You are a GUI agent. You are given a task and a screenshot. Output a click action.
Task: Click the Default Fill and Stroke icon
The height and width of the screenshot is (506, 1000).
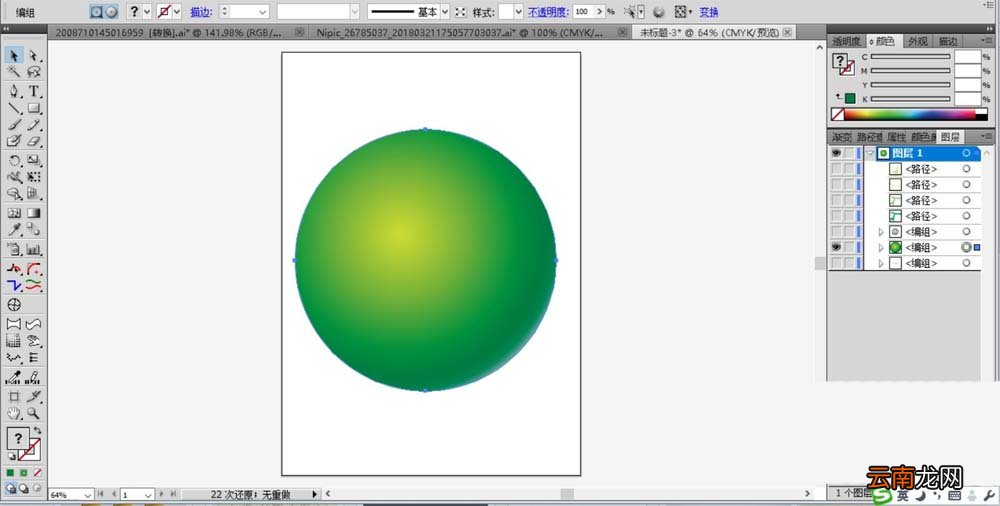11,457
